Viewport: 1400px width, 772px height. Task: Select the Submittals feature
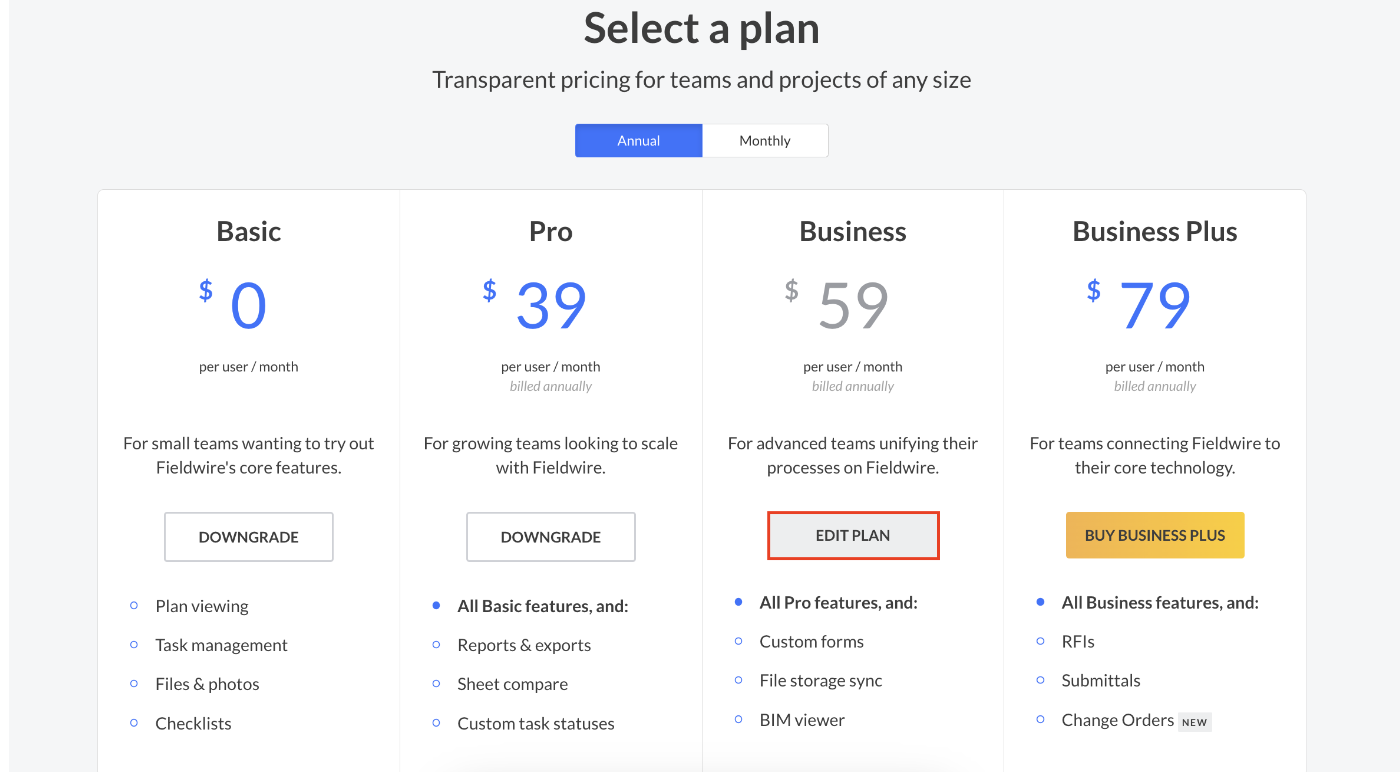click(x=1101, y=680)
